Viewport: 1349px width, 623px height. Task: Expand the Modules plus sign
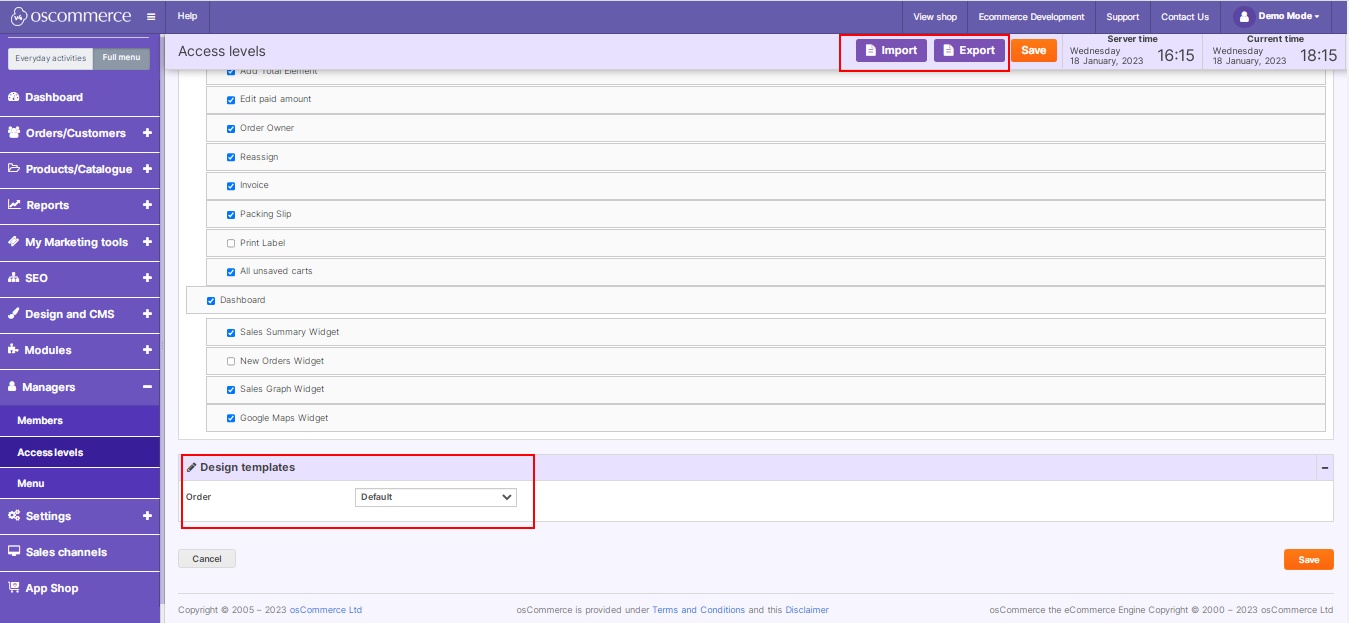147,350
